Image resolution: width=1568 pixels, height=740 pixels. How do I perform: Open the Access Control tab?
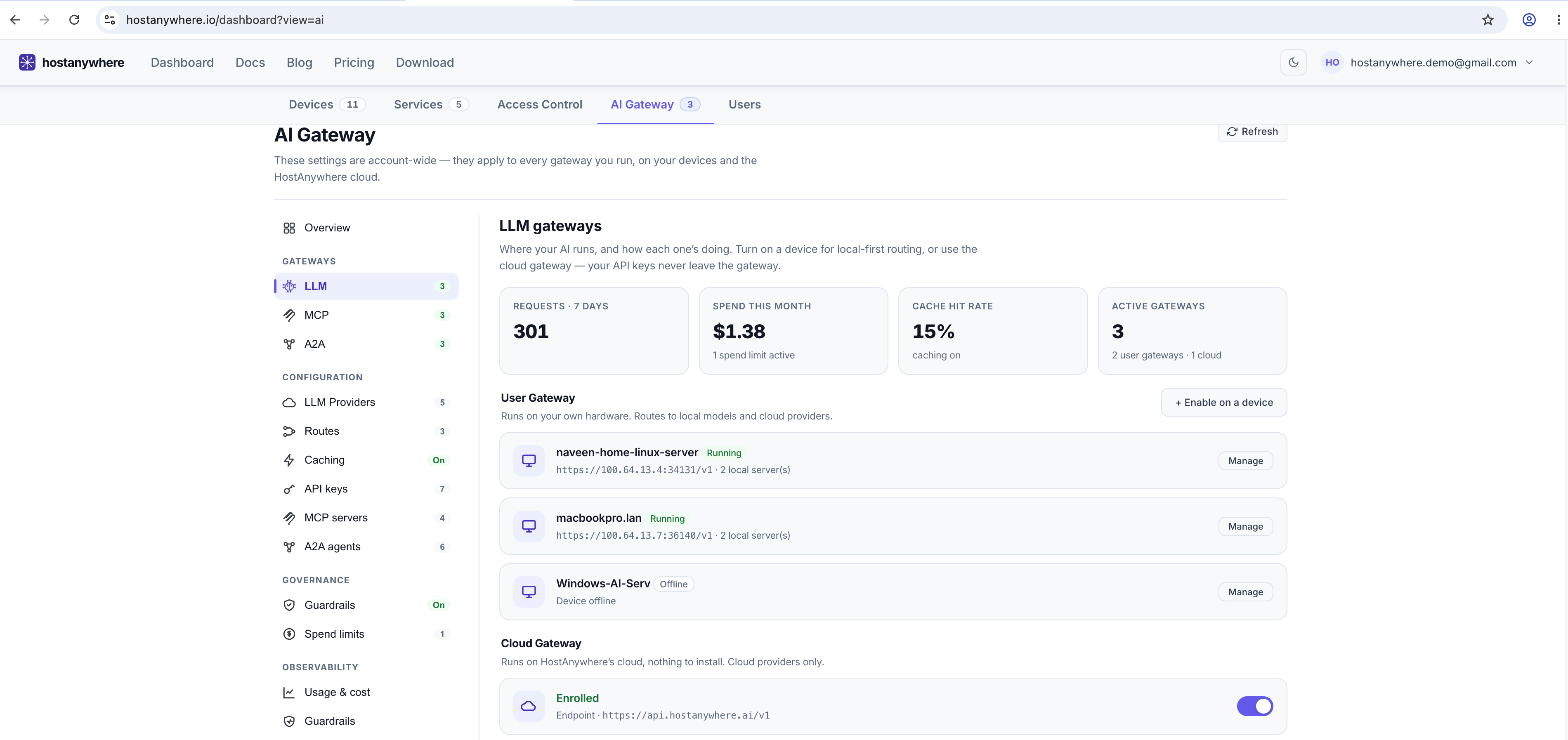[x=539, y=105]
